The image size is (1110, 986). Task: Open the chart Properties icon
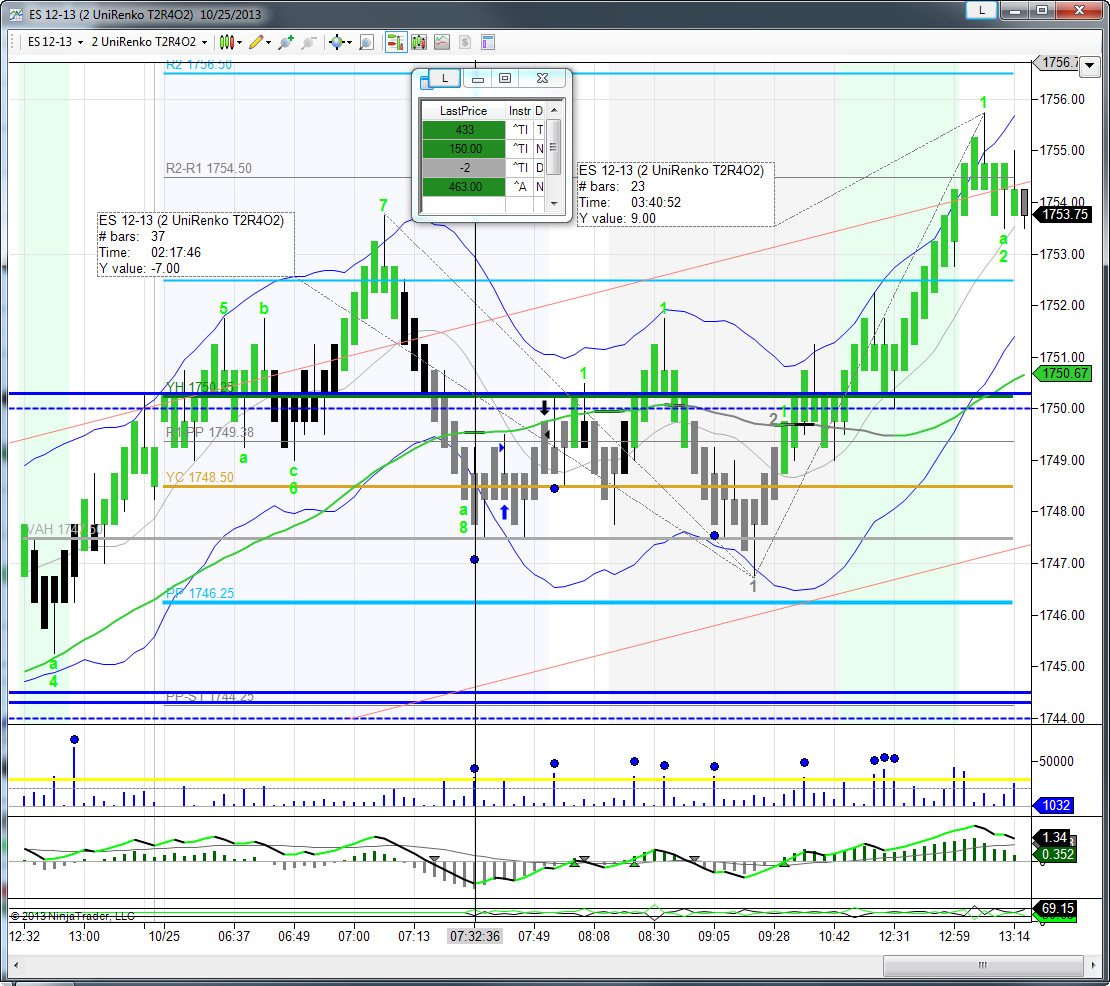(488, 42)
